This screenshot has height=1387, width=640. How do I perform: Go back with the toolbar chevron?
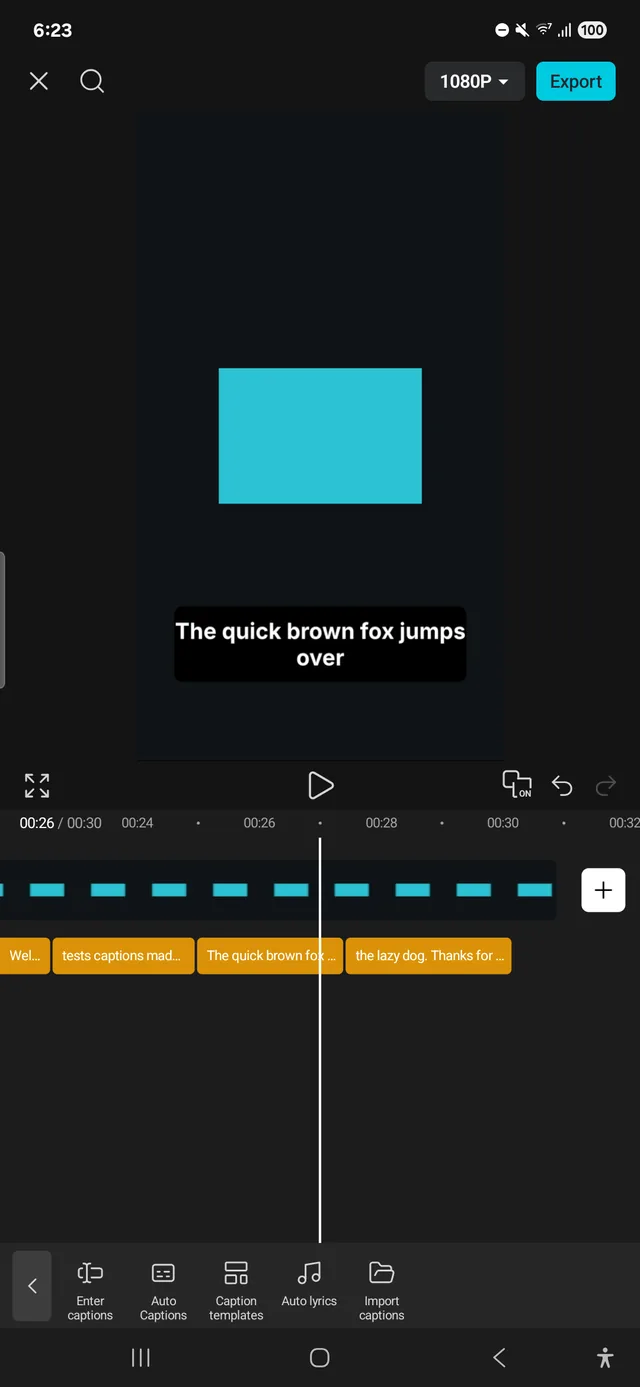[x=32, y=1286]
